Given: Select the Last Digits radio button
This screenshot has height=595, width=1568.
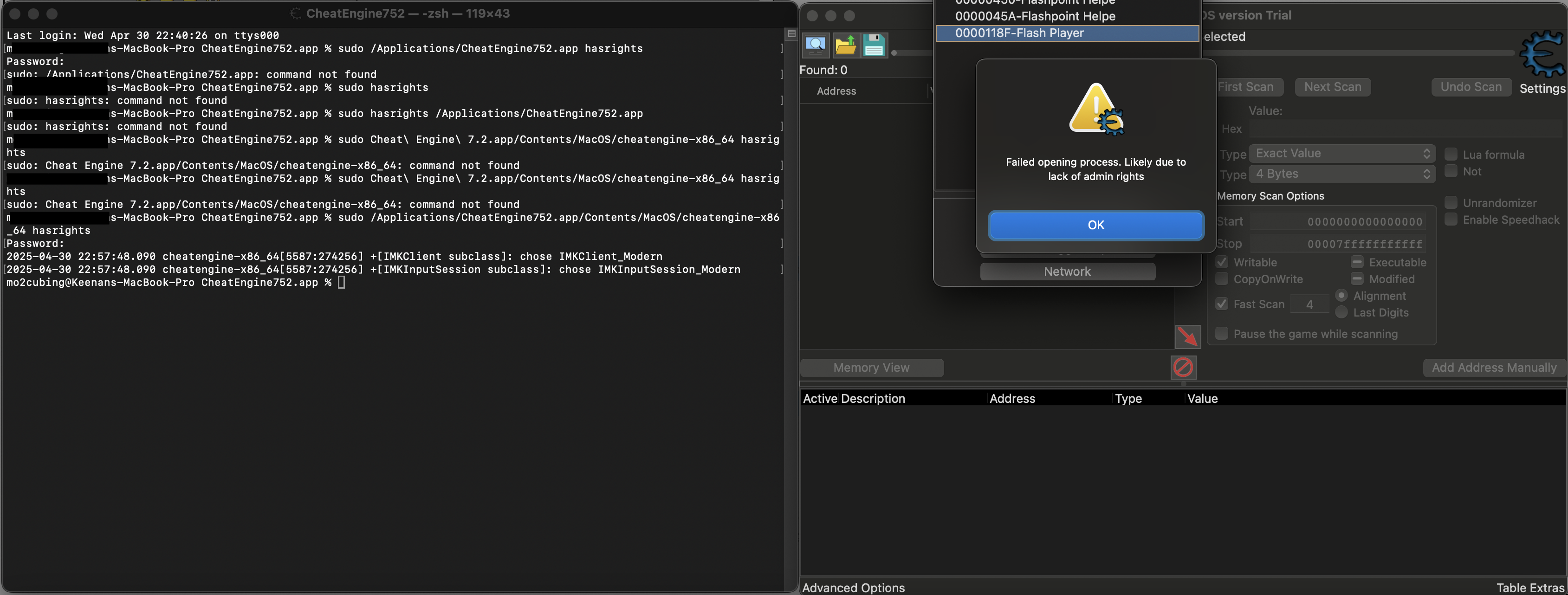Looking at the screenshot, I should [1341, 312].
